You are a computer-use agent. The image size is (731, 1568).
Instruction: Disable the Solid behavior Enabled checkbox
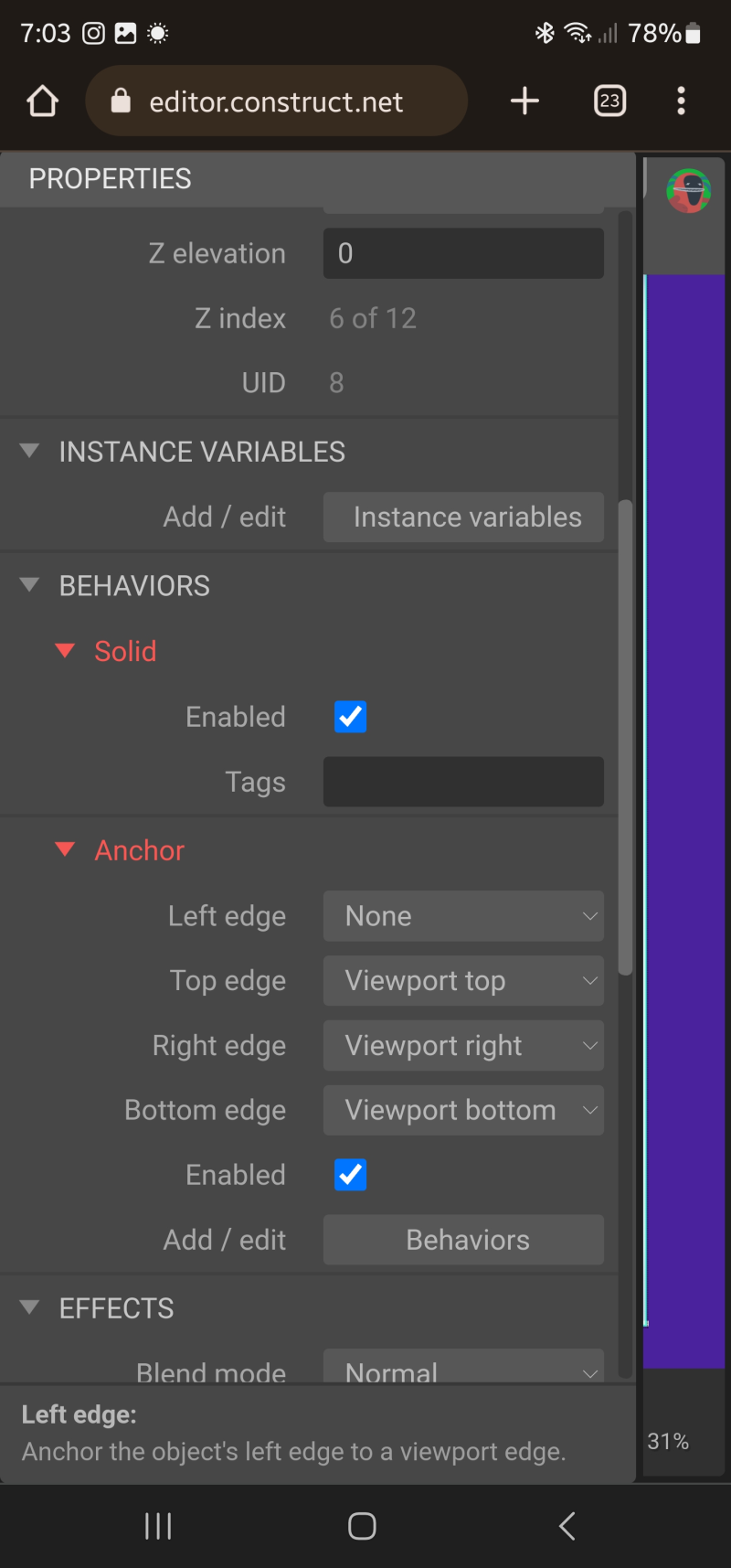351,717
